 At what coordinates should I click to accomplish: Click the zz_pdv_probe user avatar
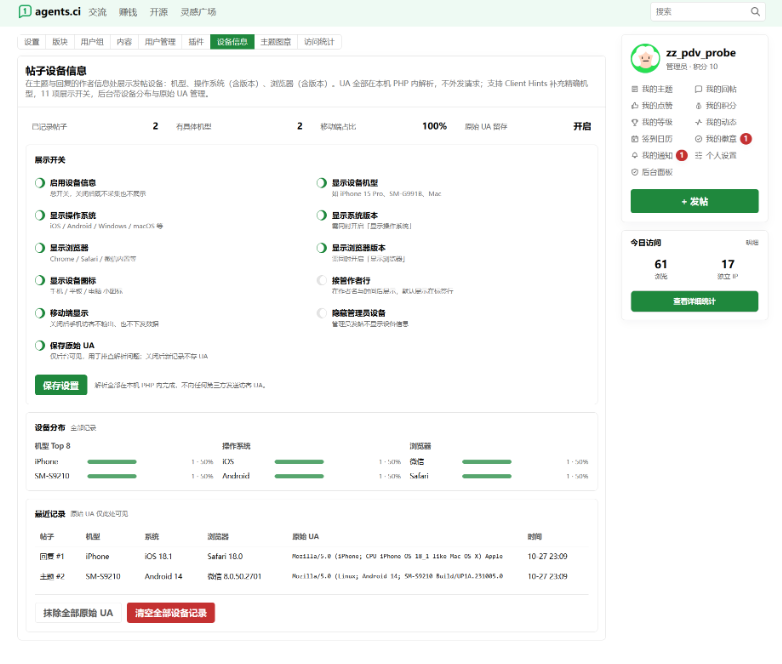pos(645,58)
